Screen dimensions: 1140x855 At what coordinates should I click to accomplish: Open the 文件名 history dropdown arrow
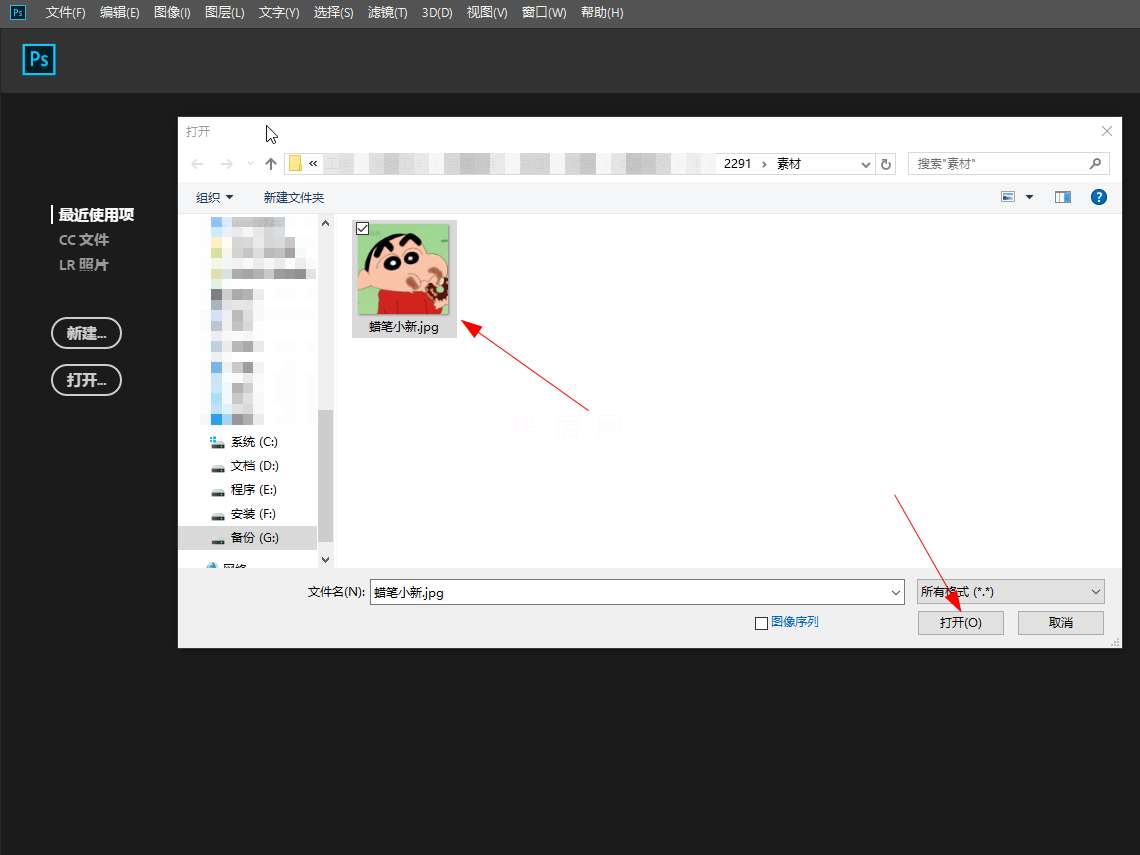(896, 592)
